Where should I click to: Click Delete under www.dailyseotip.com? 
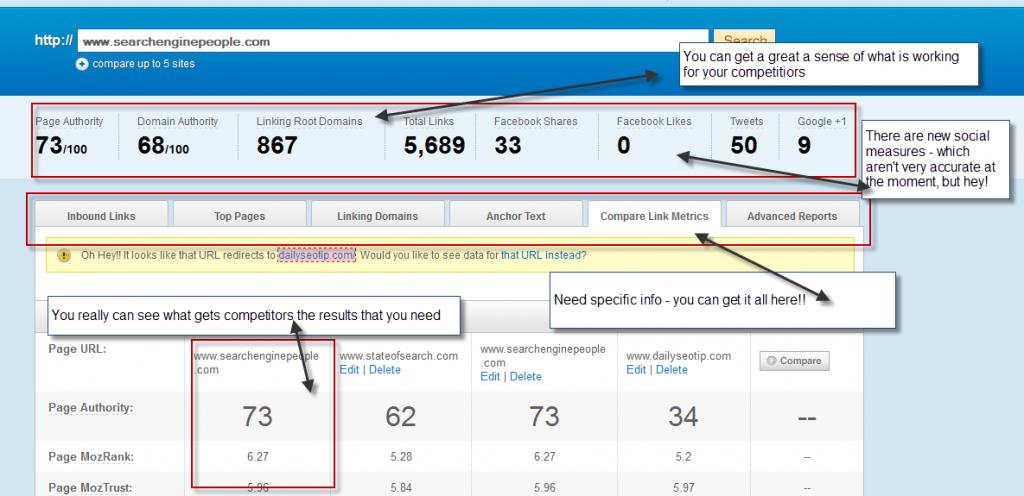(x=671, y=370)
